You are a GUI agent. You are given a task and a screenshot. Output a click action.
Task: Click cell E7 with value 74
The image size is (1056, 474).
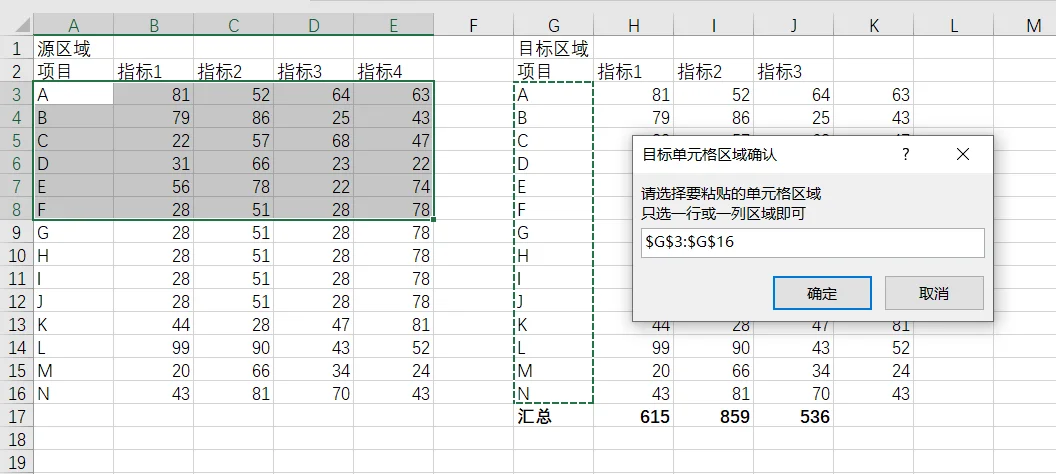click(x=394, y=187)
